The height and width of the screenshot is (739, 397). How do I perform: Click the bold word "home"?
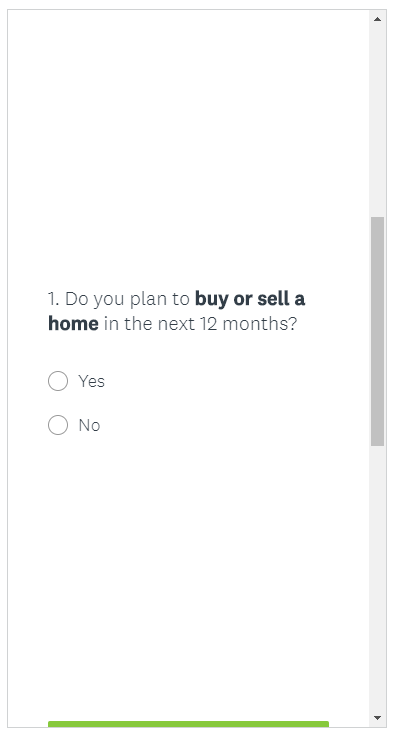pyautogui.click(x=73, y=323)
